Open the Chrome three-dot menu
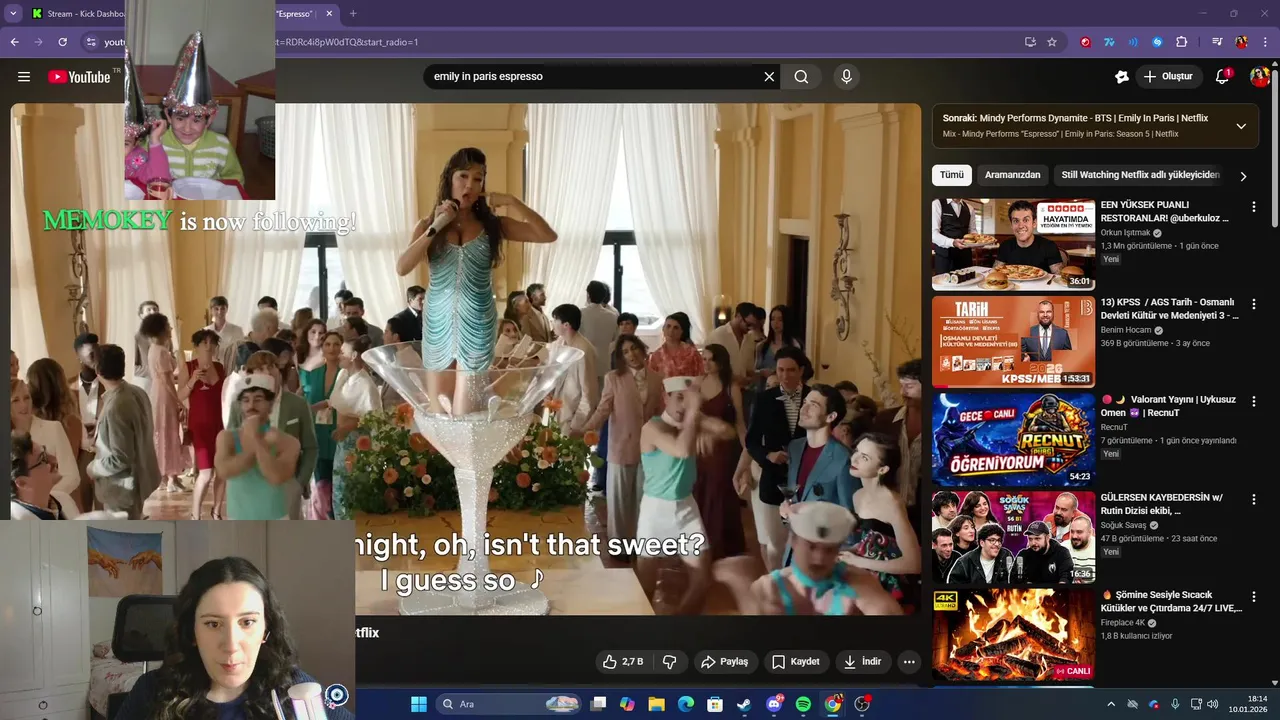1280x720 pixels. [x=1265, y=42]
